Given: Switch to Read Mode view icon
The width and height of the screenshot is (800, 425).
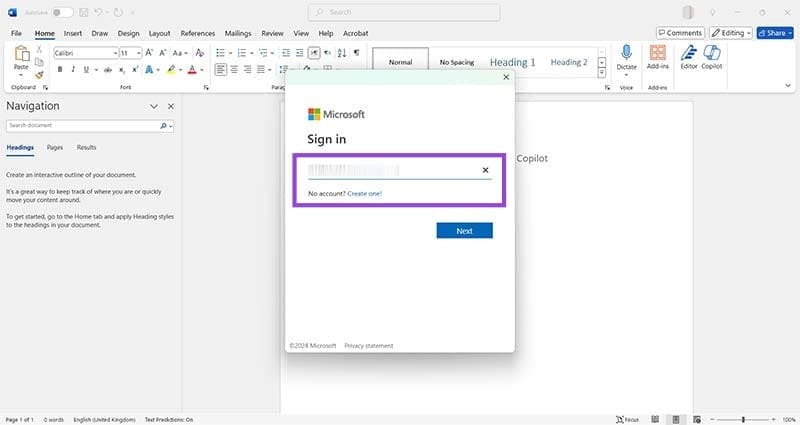Looking at the screenshot, I should tap(655, 419).
